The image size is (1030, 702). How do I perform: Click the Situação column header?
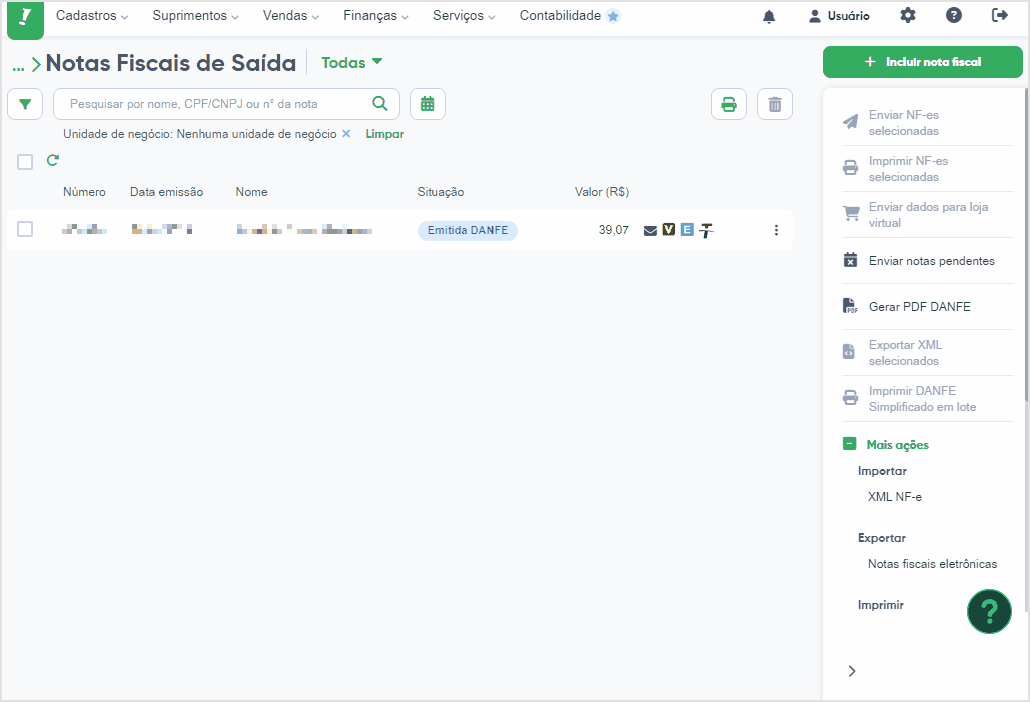pos(440,192)
